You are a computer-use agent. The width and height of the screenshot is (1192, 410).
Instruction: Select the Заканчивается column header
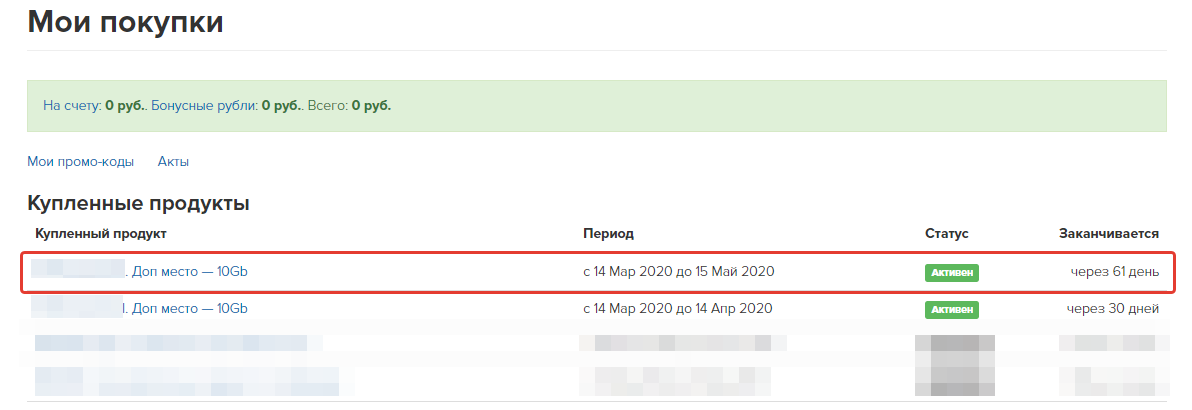[x=1109, y=234]
